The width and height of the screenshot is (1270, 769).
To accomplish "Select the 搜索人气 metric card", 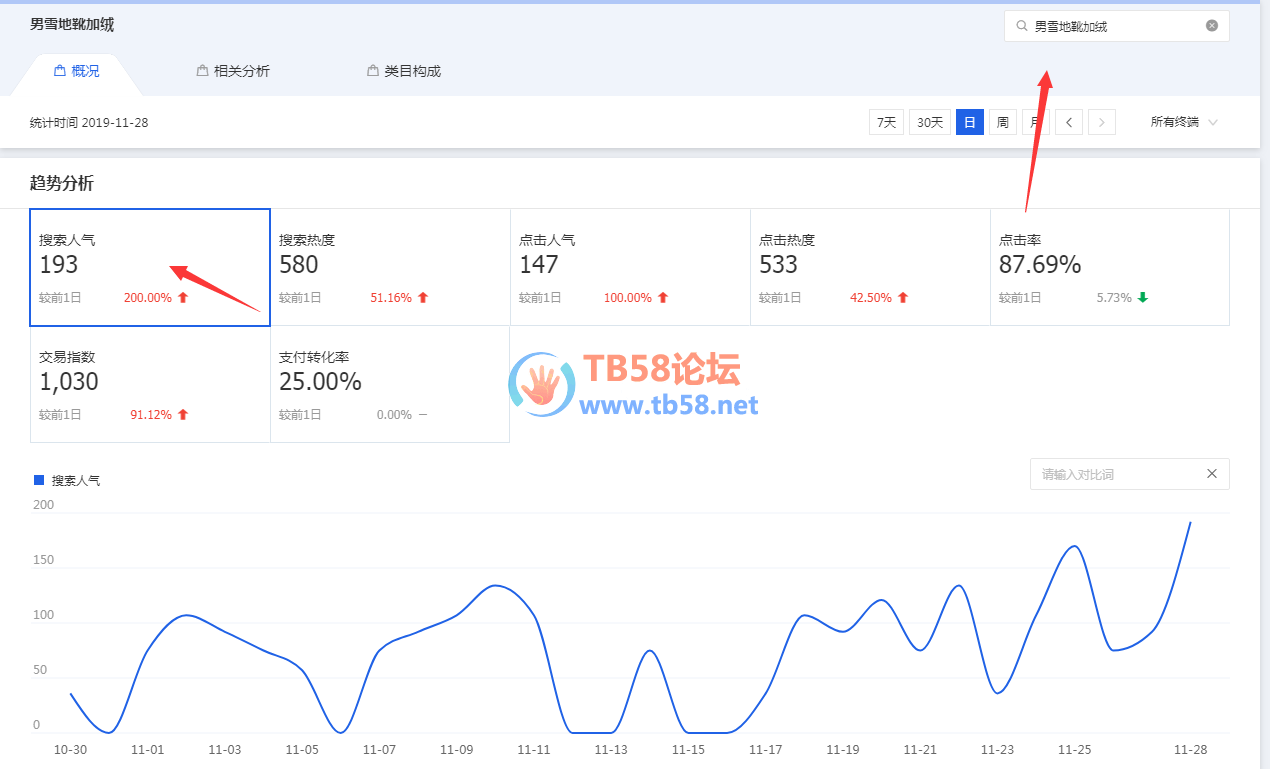I will click(150, 267).
